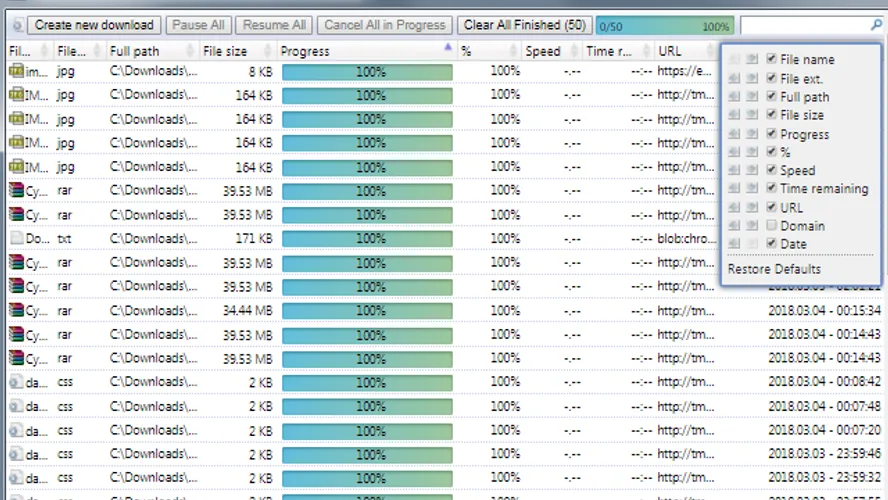Move the % column left
The image size is (888, 500).
pos(734,152)
